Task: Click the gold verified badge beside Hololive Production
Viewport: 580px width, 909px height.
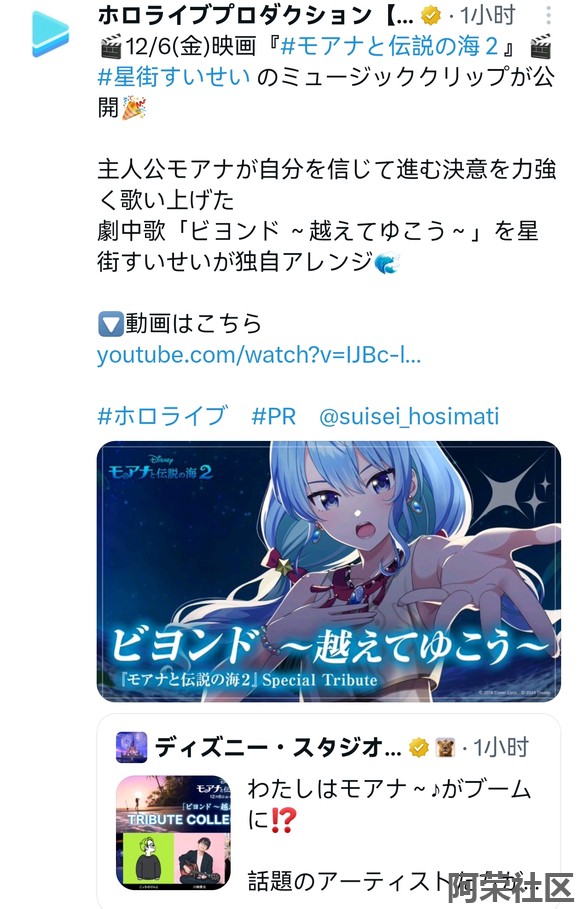Action: point(430,16)
